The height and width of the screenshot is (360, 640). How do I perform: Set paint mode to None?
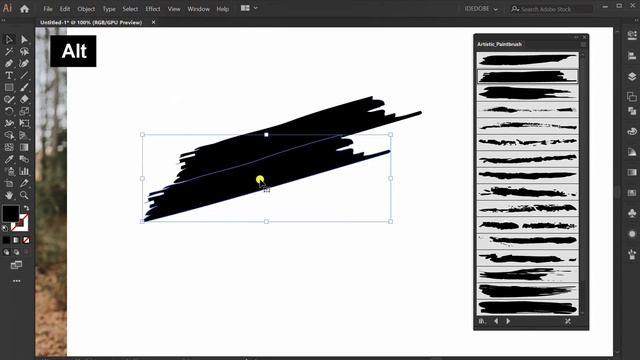[26, 240]
